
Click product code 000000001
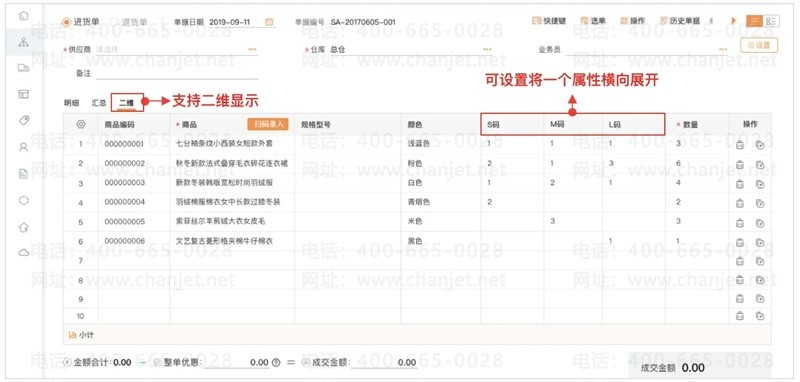pyautogui.click(x=124, y=144)
